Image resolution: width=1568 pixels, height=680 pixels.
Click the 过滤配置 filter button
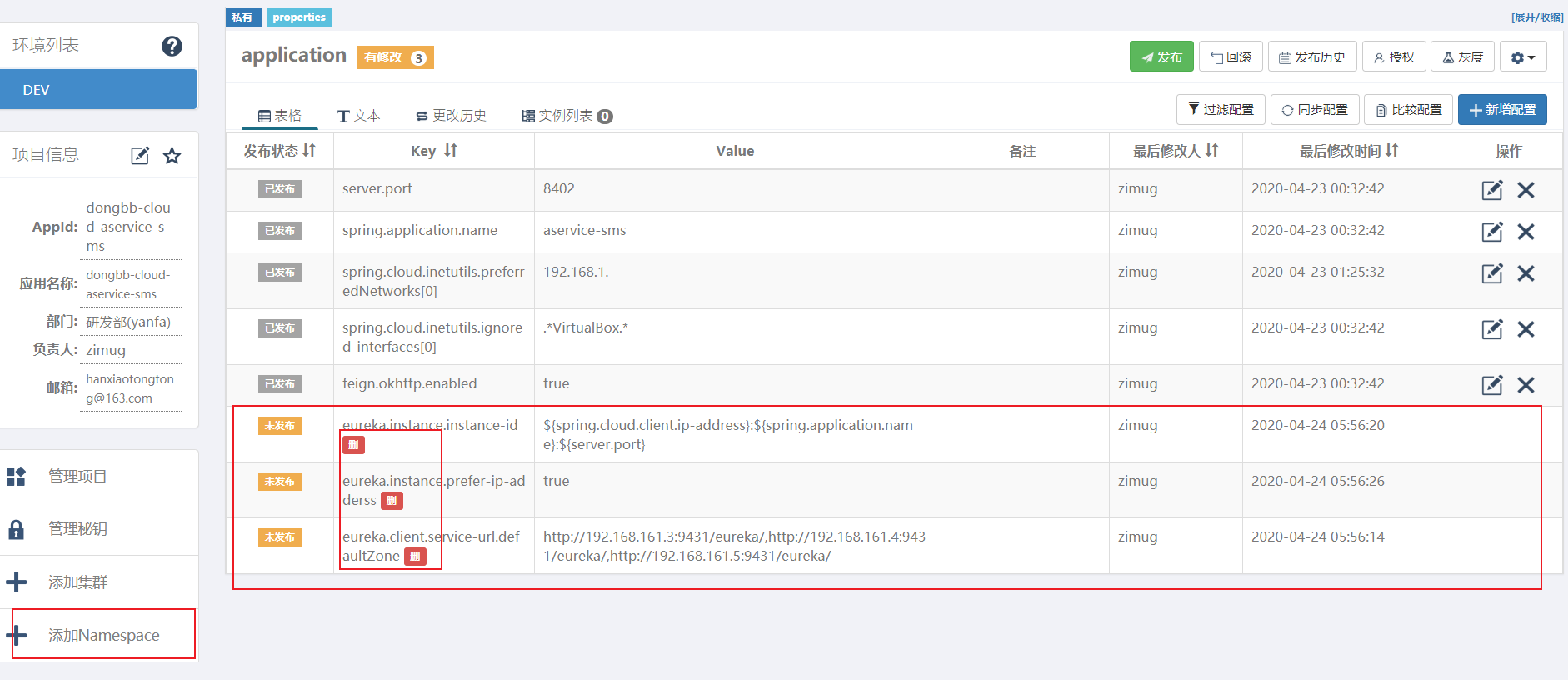[1221, 110]
